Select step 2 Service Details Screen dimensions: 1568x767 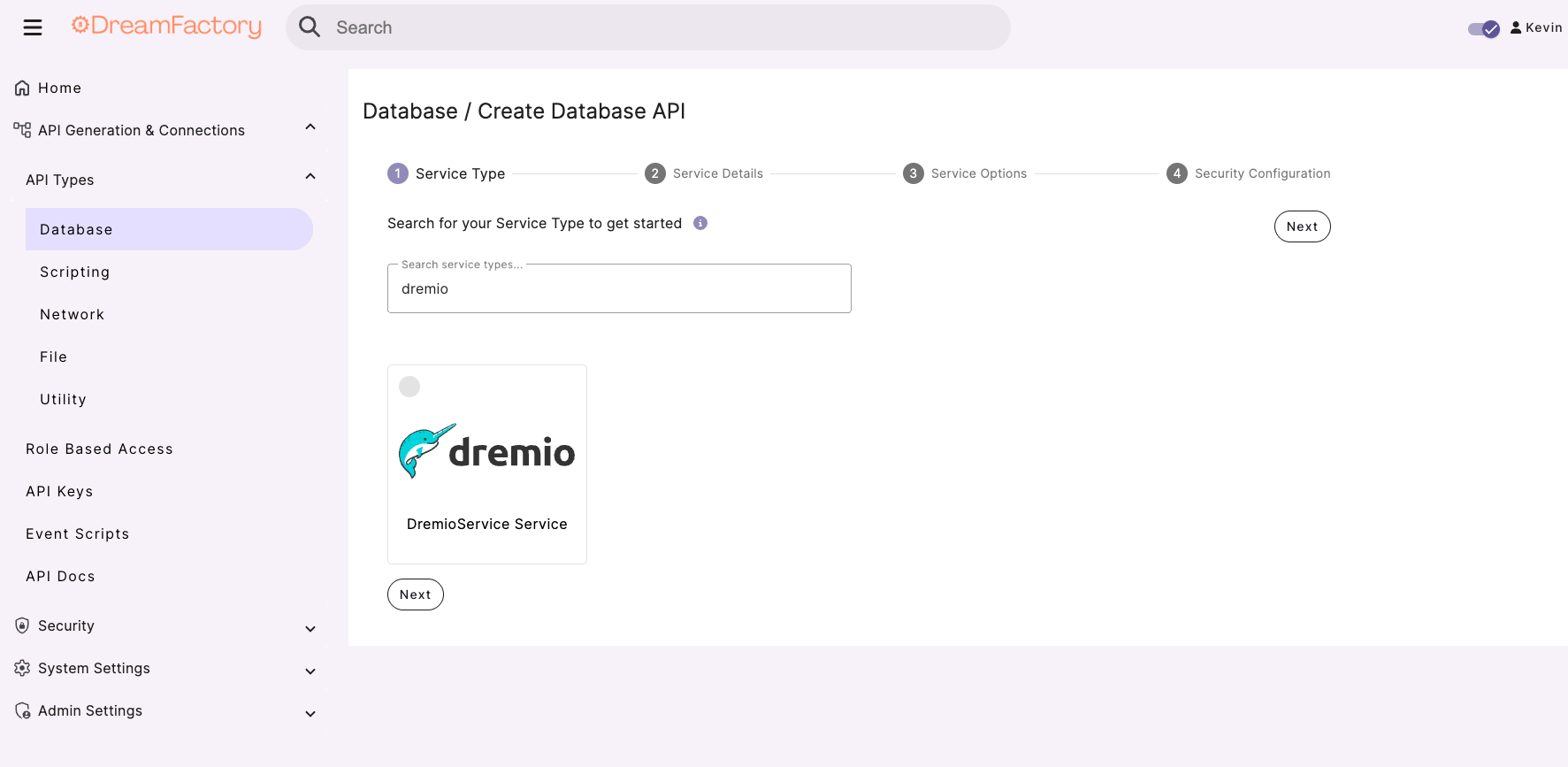point(704,173)
